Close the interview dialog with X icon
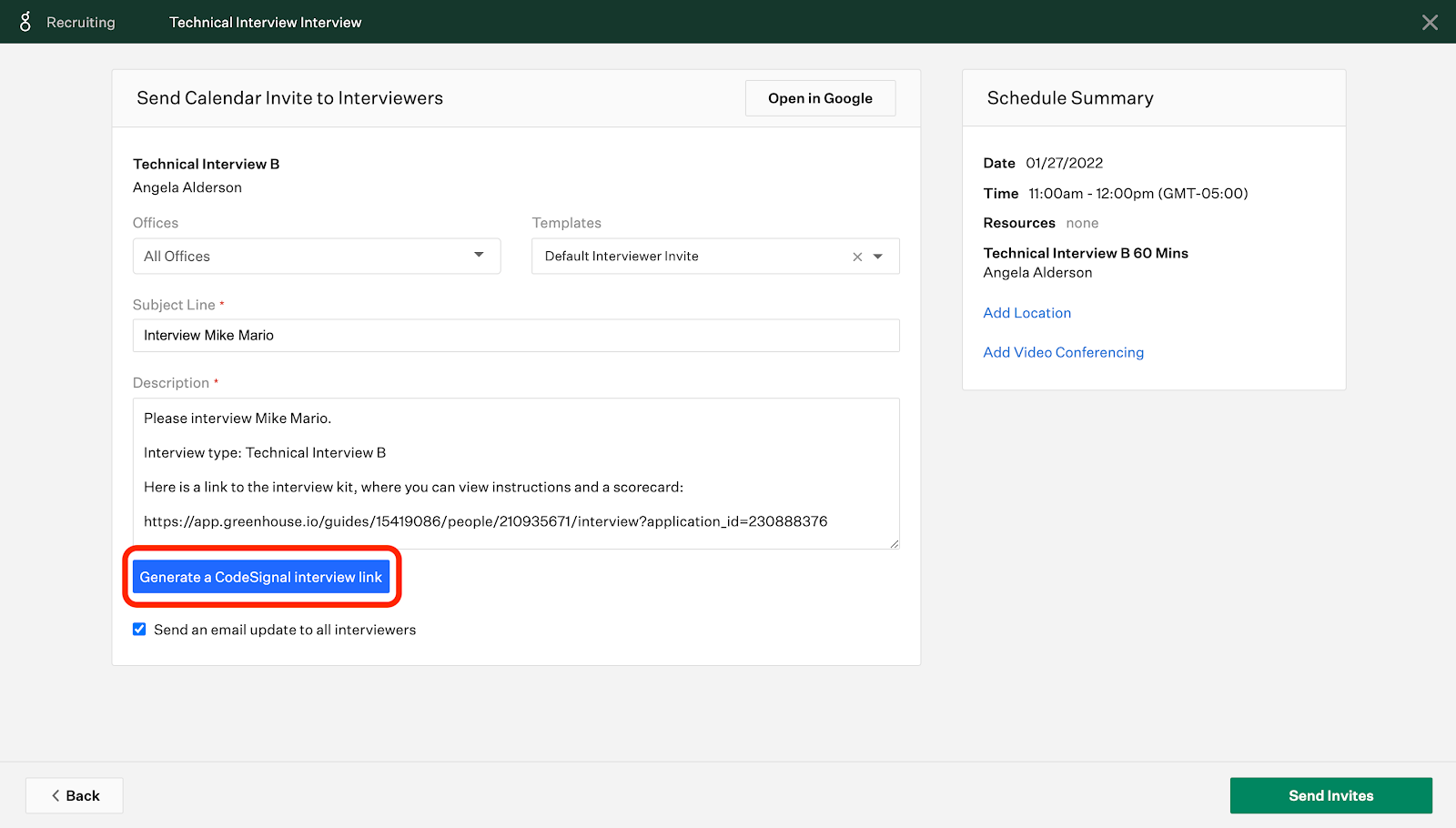 [x=1430, y=22]
